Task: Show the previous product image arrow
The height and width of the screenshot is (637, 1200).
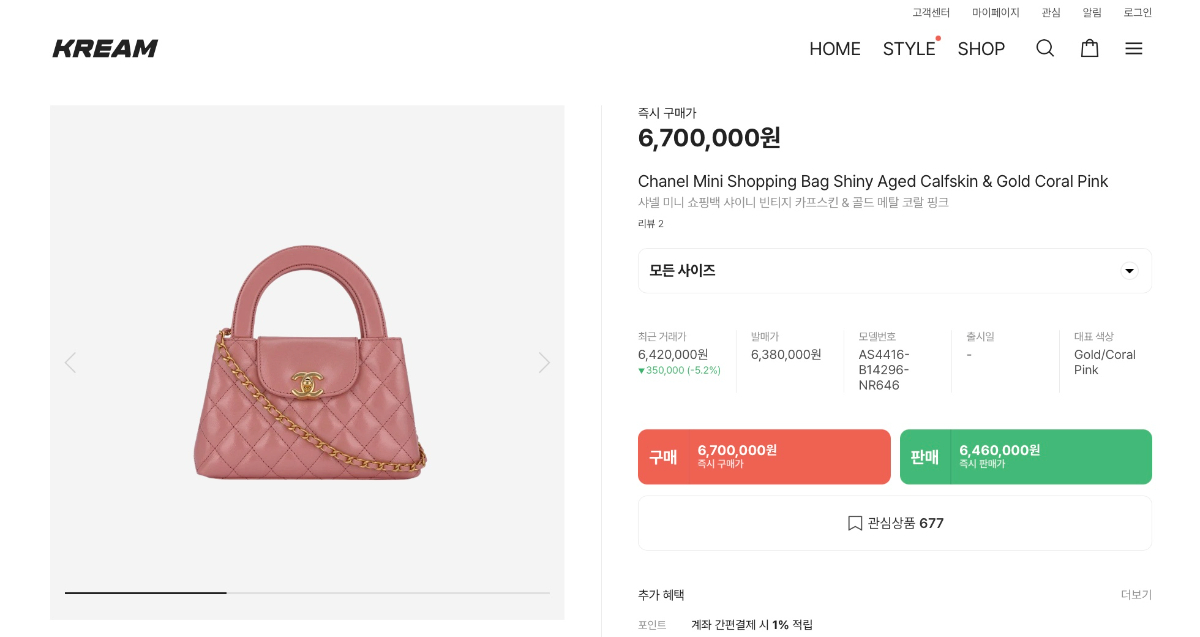Action: pos(70,362)
